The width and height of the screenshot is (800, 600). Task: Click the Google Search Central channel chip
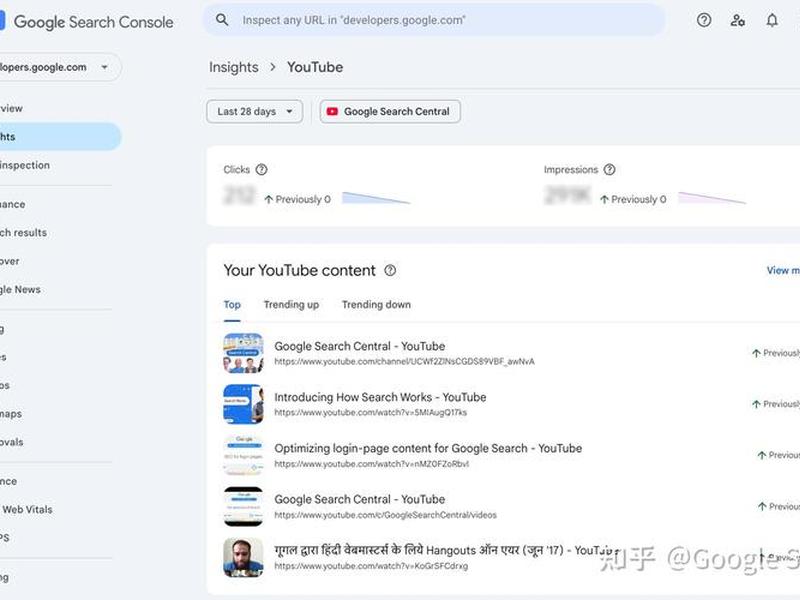[390, 111]
